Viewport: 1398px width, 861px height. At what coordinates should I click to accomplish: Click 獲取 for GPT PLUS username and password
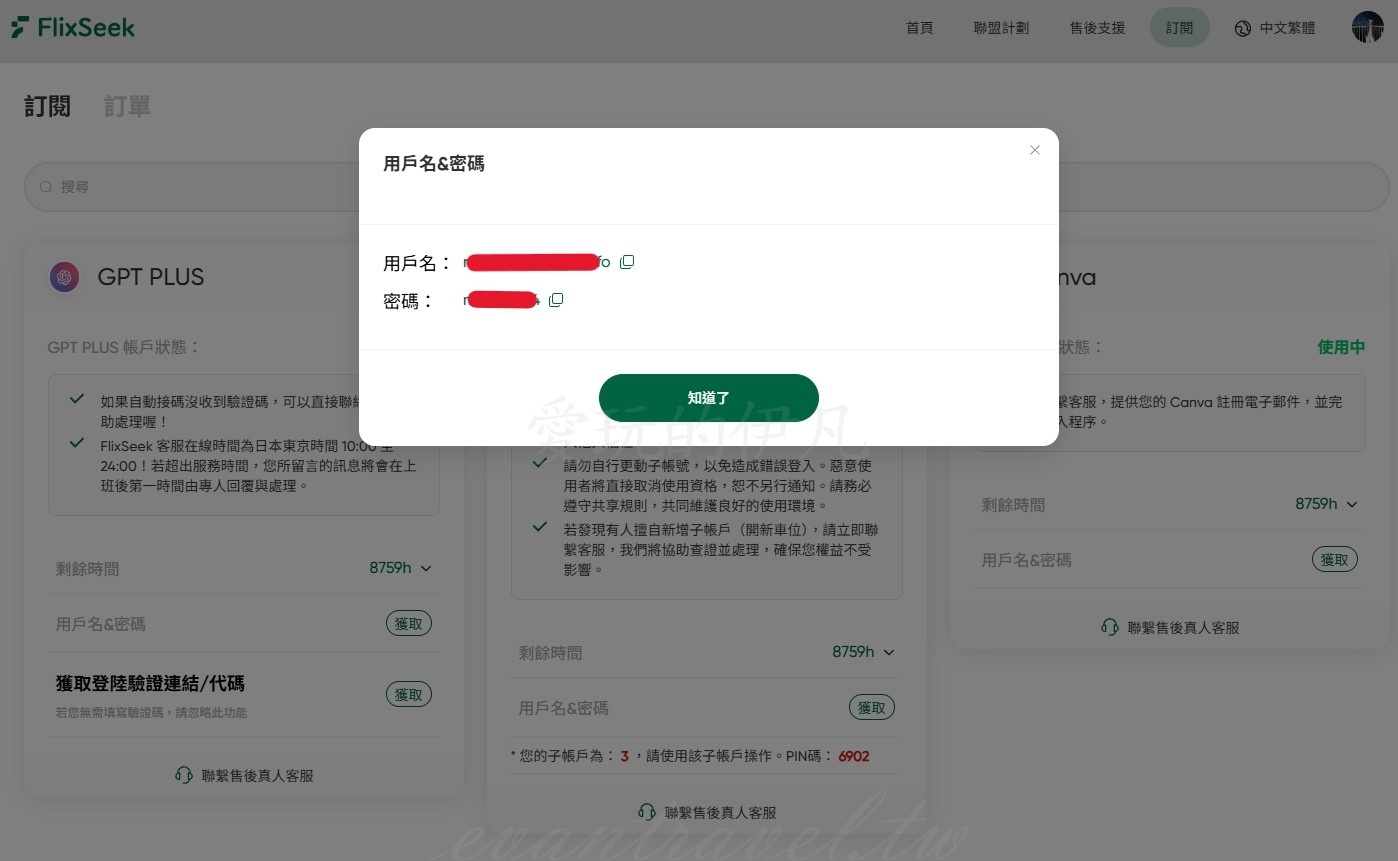(409, 624)
